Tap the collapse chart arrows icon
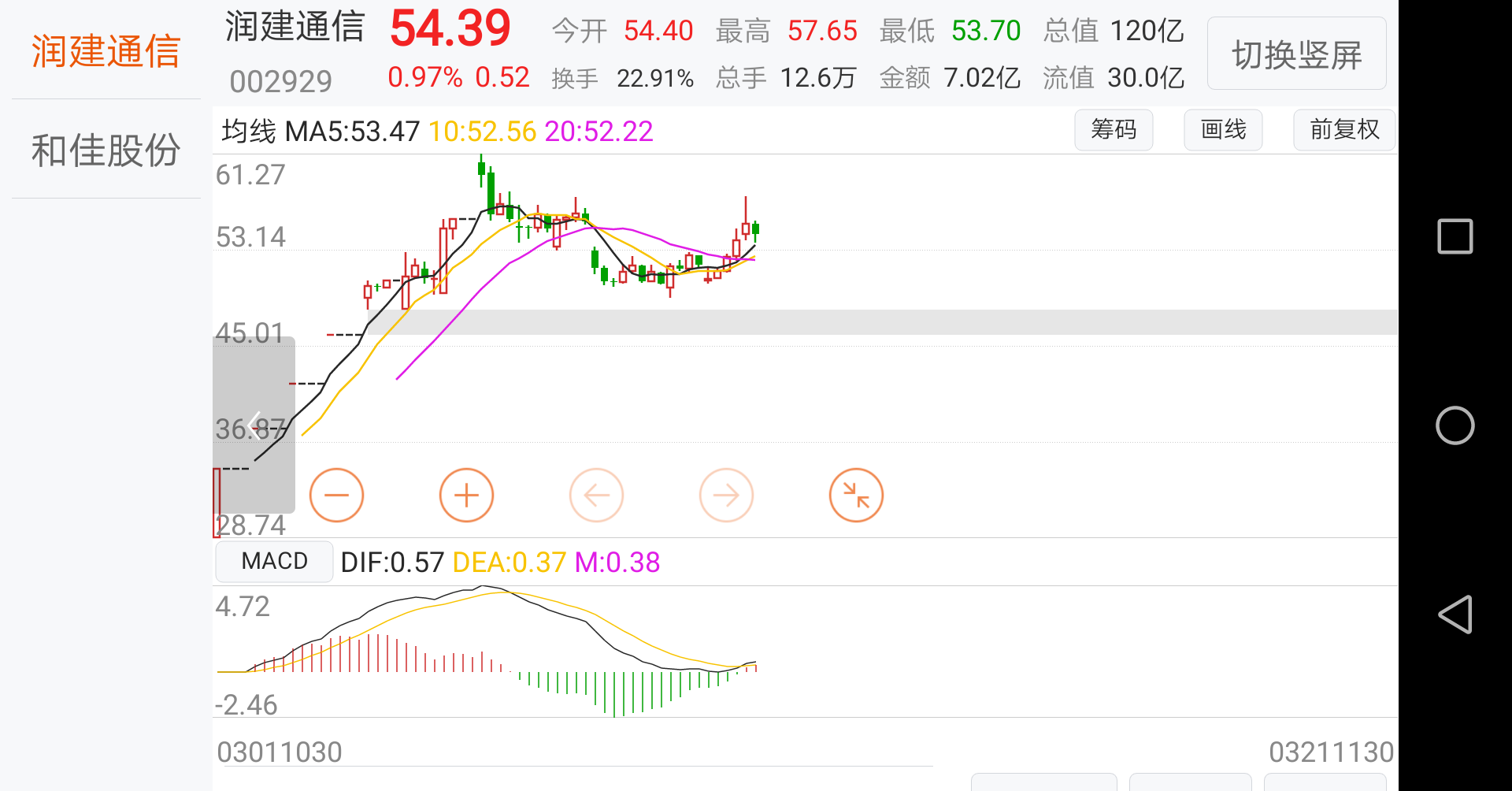Screen dimensions: 1512x791 click(x=856, y=495)
